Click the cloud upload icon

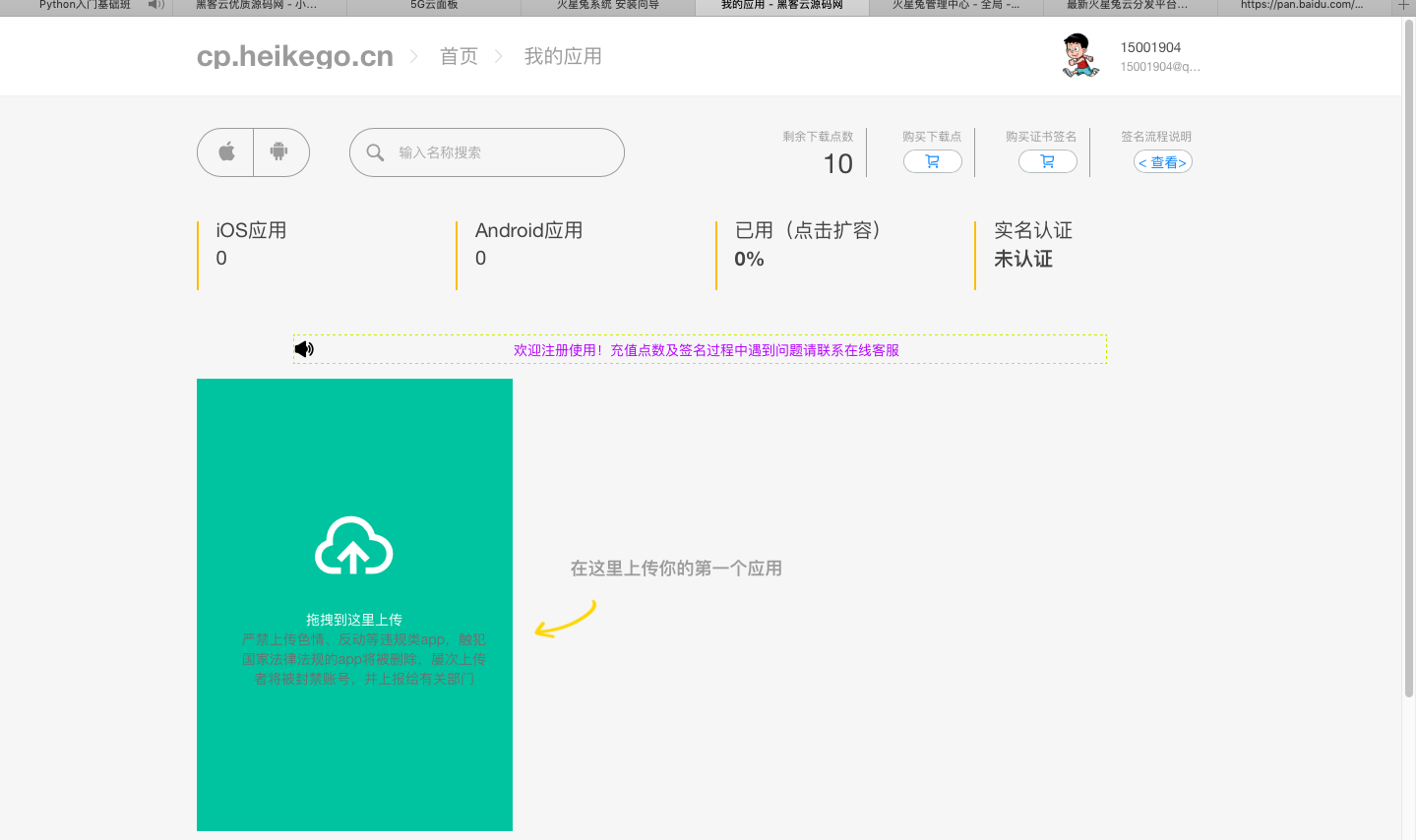point(353,546)
